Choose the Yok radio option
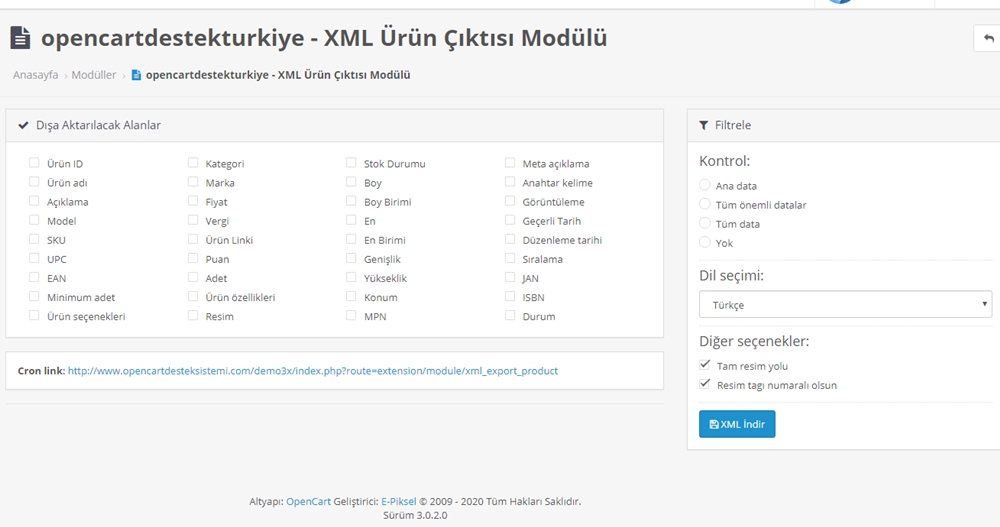Image resolution: width=1000 pixels, height=527 pixels. [x=705, y=242]
